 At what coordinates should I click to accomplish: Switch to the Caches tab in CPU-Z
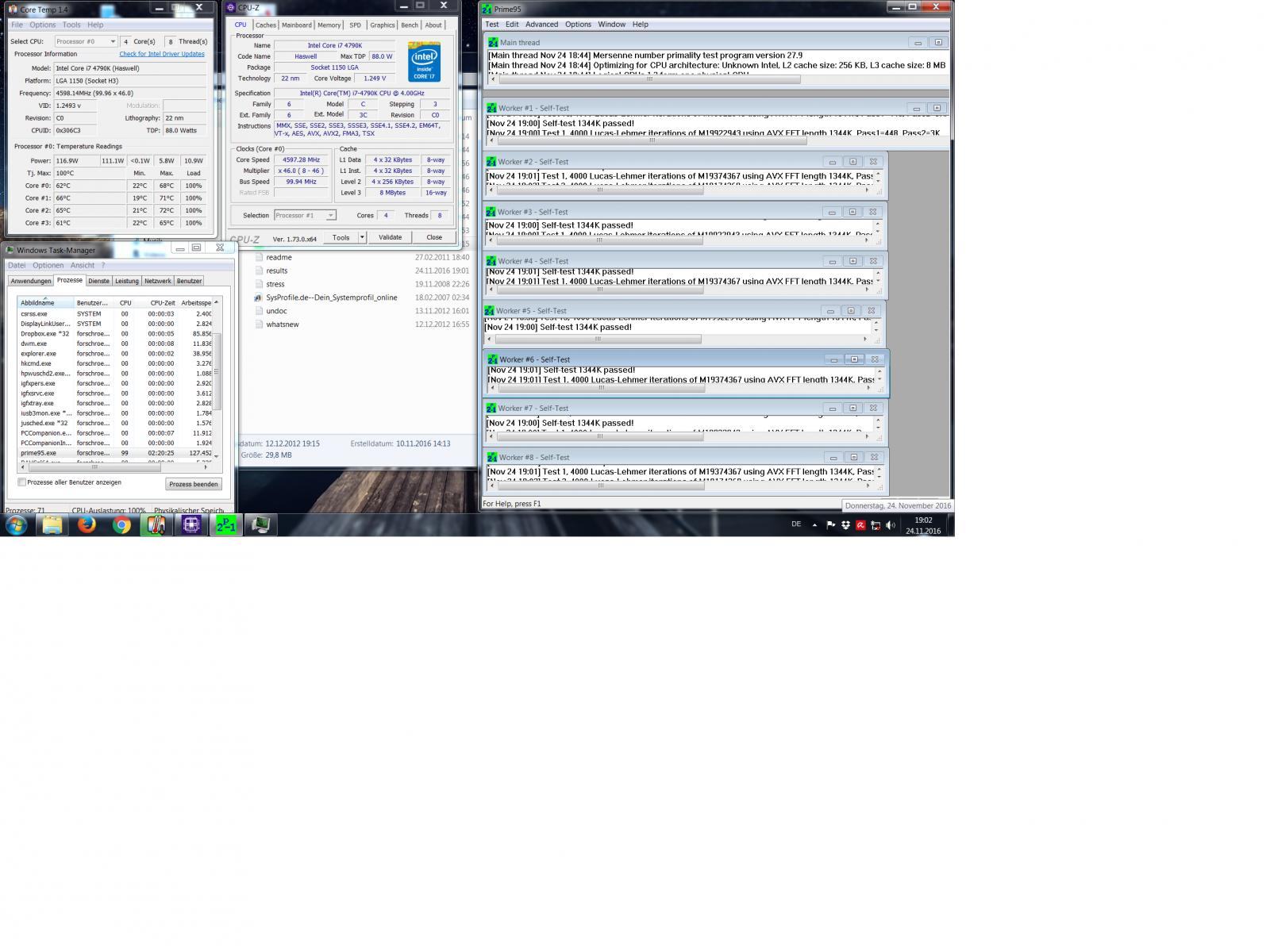266,25
